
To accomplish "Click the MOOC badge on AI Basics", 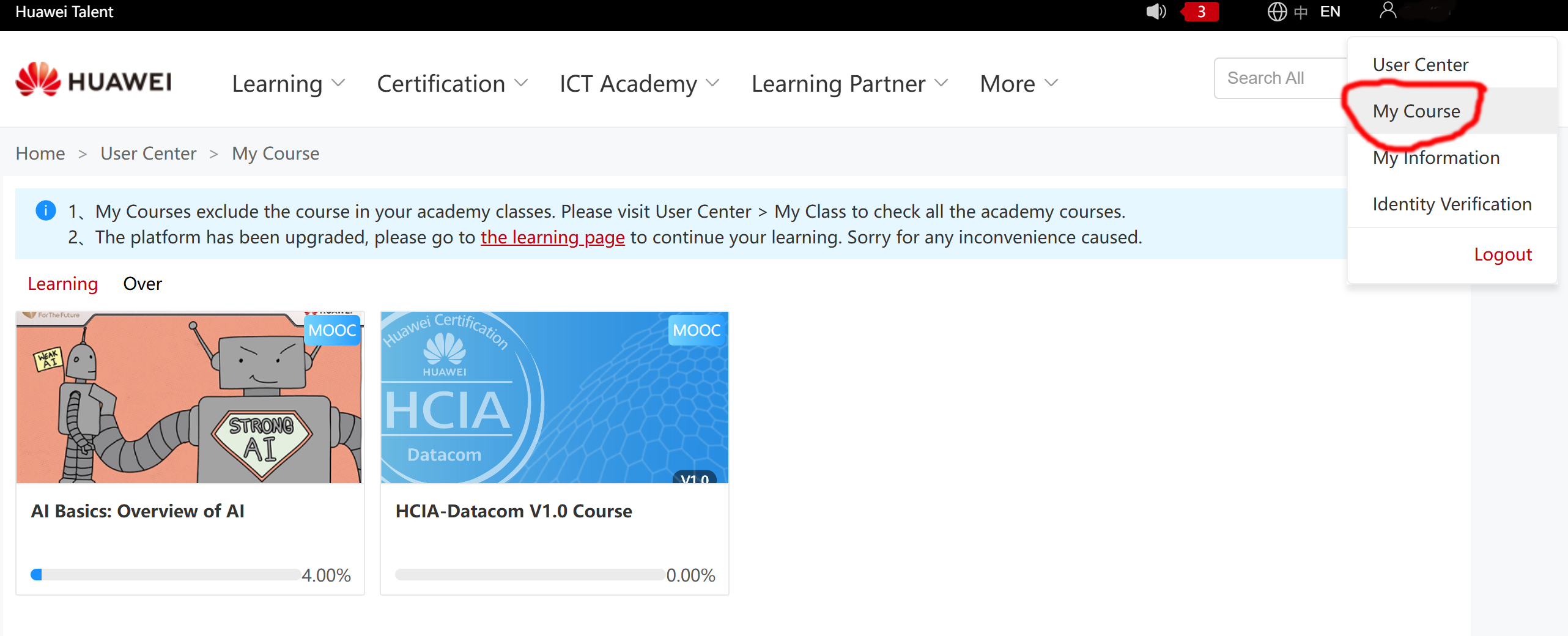I will click(x=332, y=330).
